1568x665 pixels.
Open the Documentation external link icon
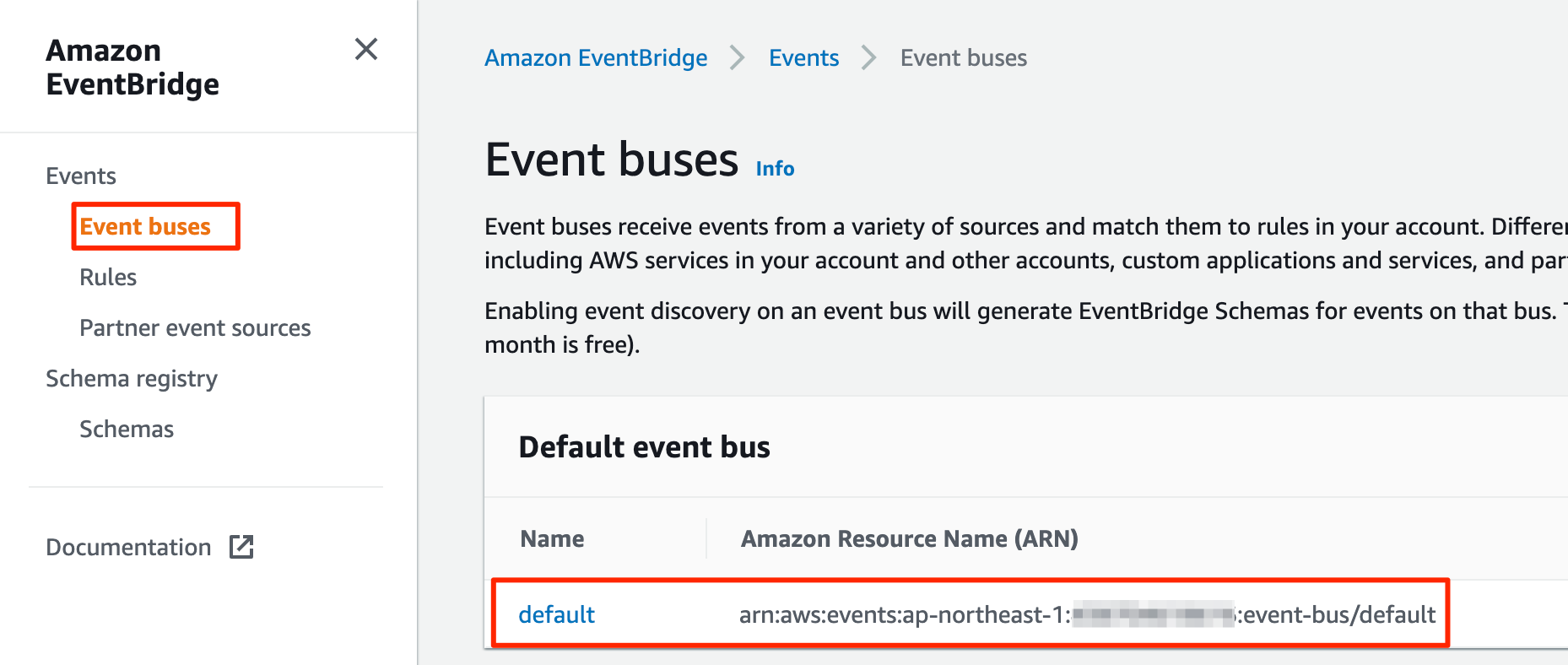(241, 547)
